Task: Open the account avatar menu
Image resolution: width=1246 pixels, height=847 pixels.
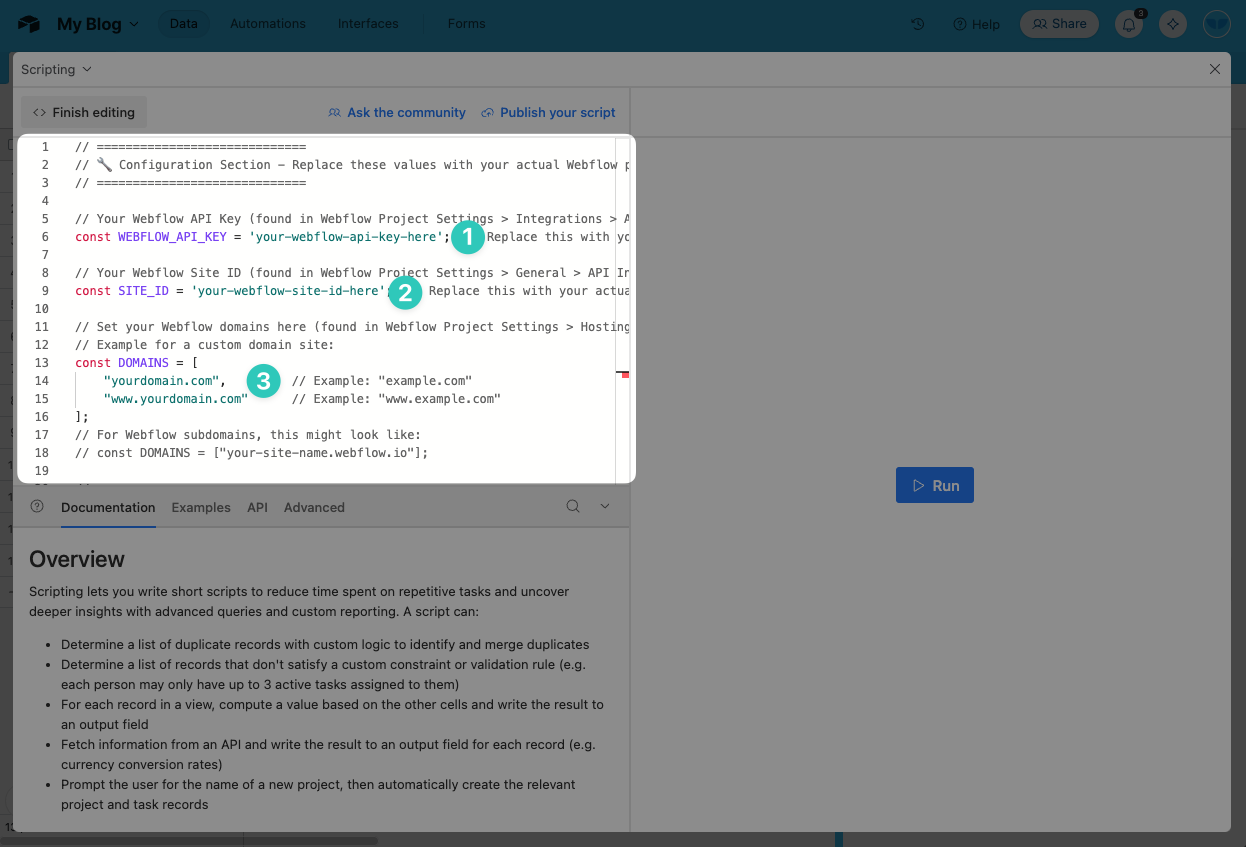Action: (x=1216, y=24)
